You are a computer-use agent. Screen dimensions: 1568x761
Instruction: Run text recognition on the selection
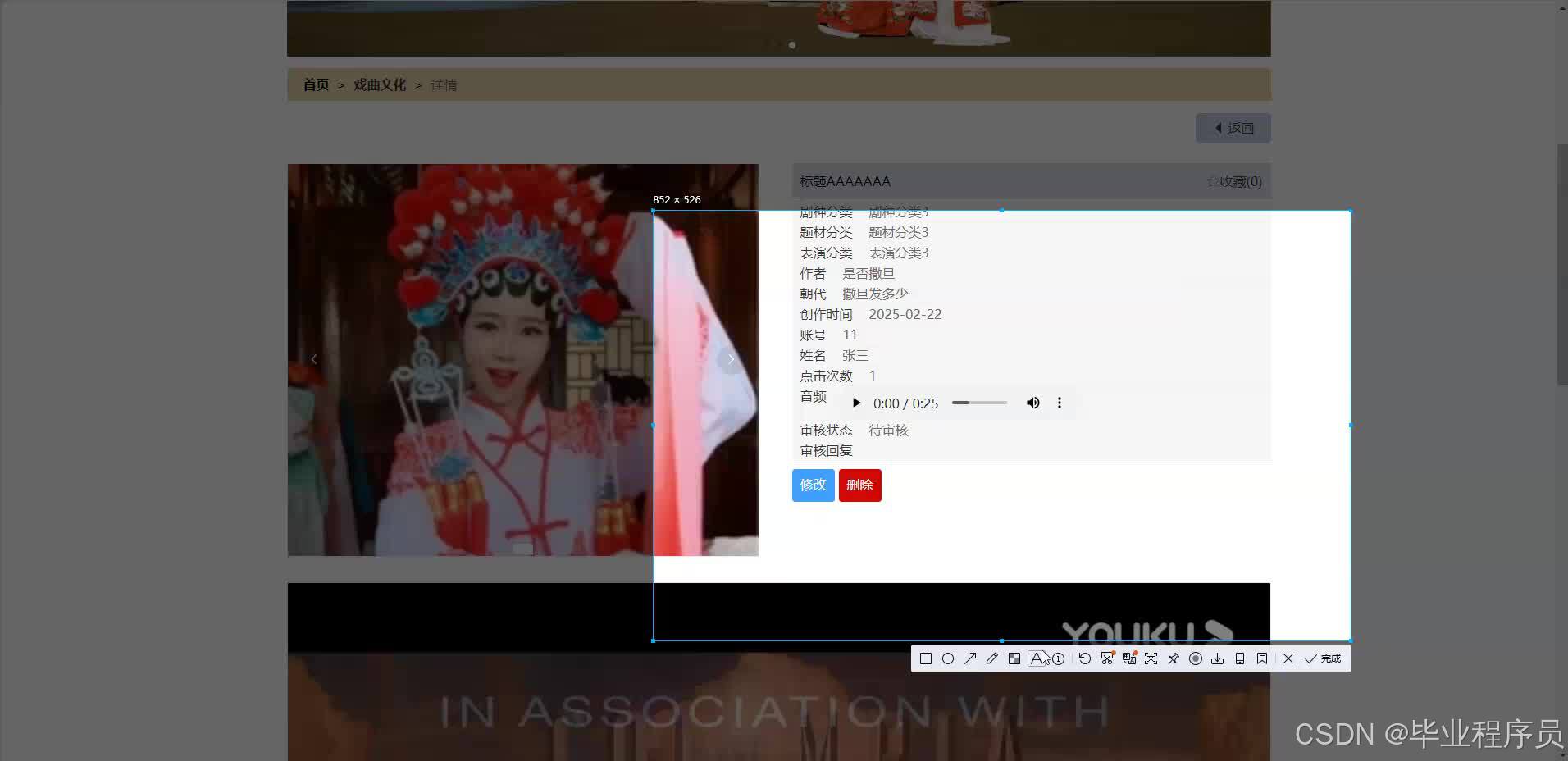point(1151,658)
